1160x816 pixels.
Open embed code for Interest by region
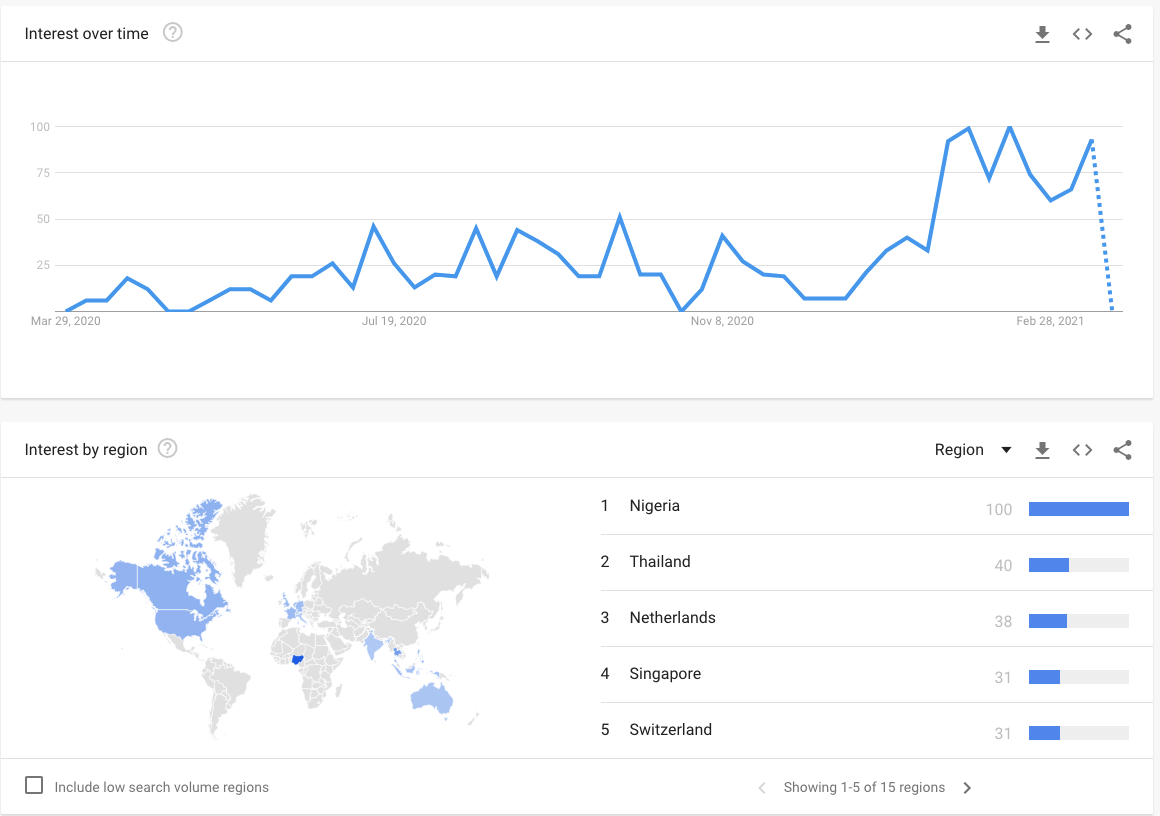1082,450
